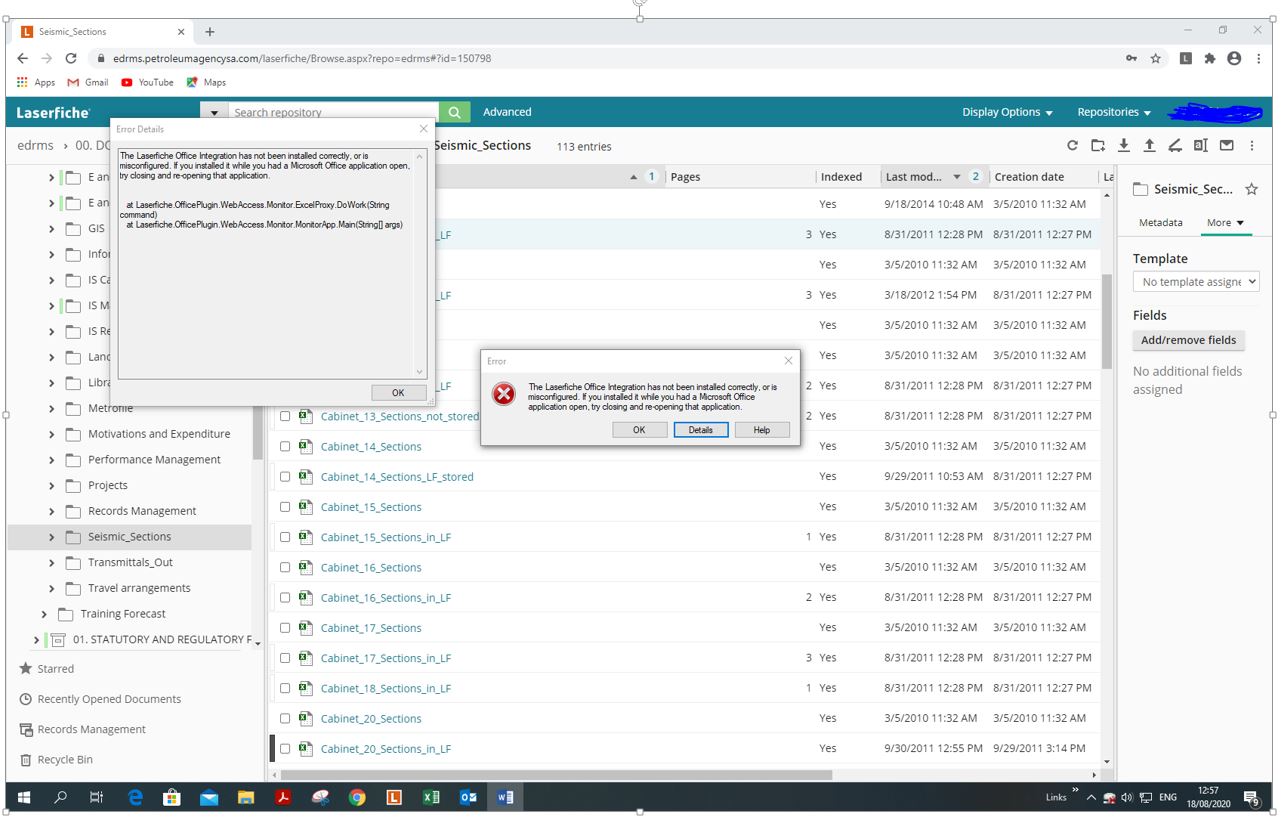Star the Seismic_Sections folder
The image size is (1284, 819).
[1251, 189]
